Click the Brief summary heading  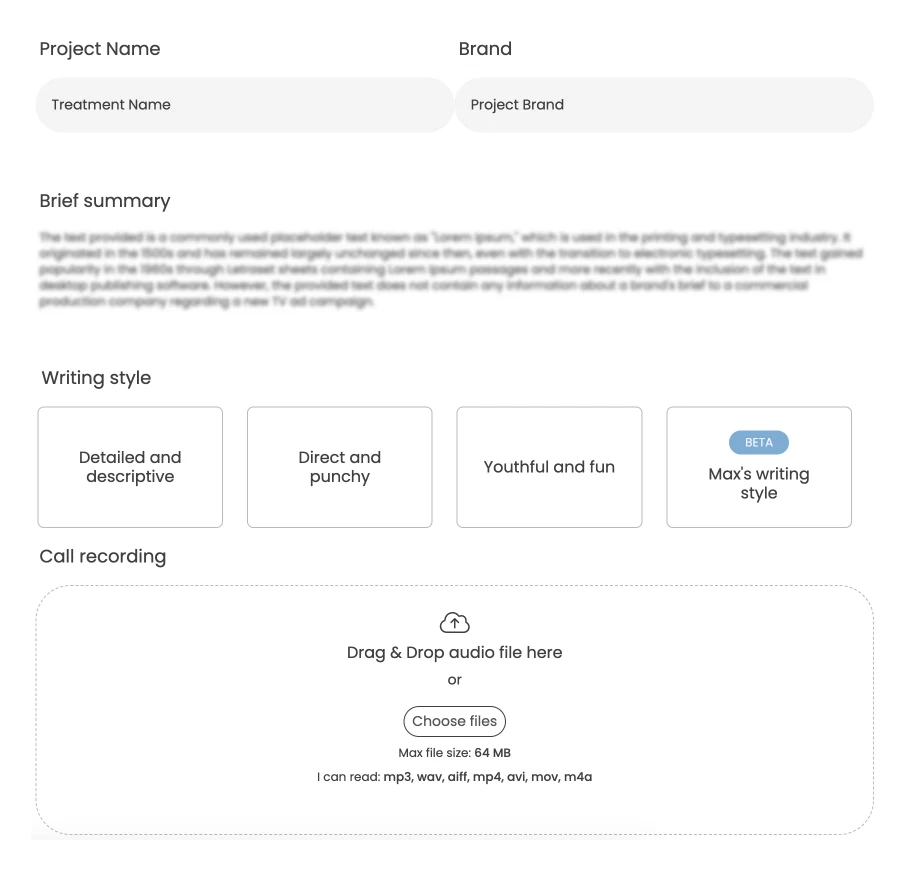(x=104, y=201)
